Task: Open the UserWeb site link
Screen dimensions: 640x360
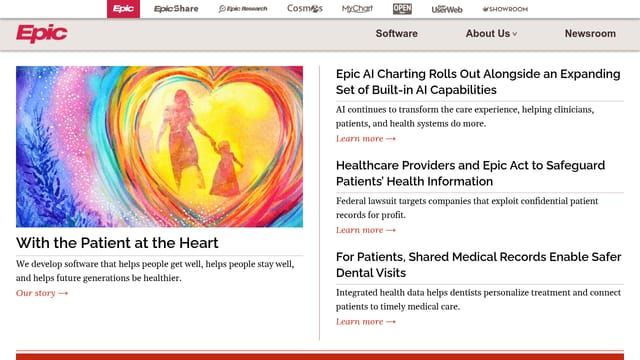Action: (x=447, y=9)
